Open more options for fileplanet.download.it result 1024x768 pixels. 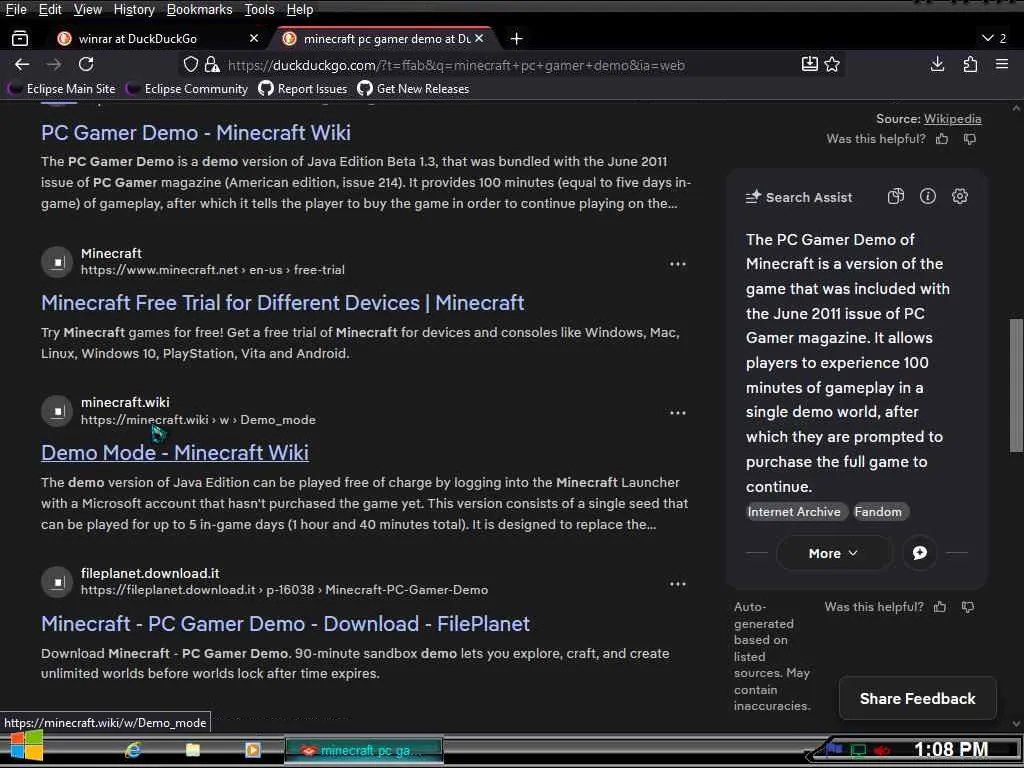[678, 584]
